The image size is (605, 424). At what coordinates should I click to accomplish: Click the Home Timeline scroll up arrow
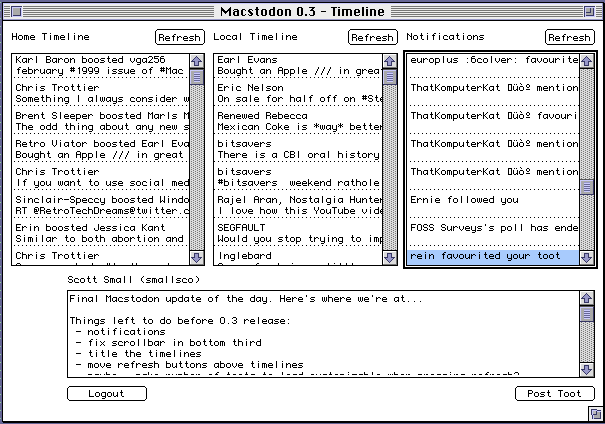(196, 61)
